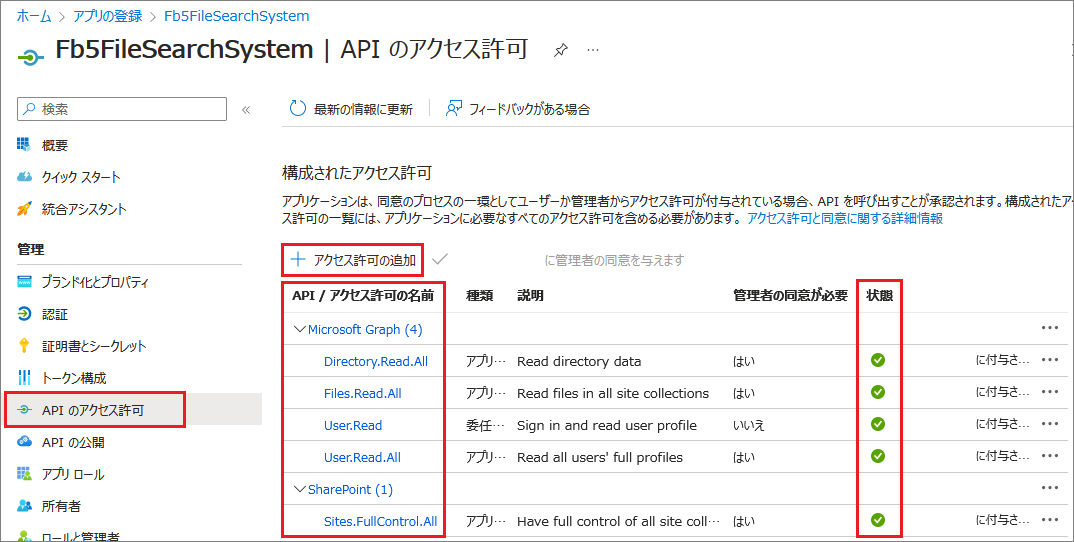The height and width of the screenshot is (542, 1074).
Task: Open クイック スタート in the sidebar
Action: [x=80, y=177]
